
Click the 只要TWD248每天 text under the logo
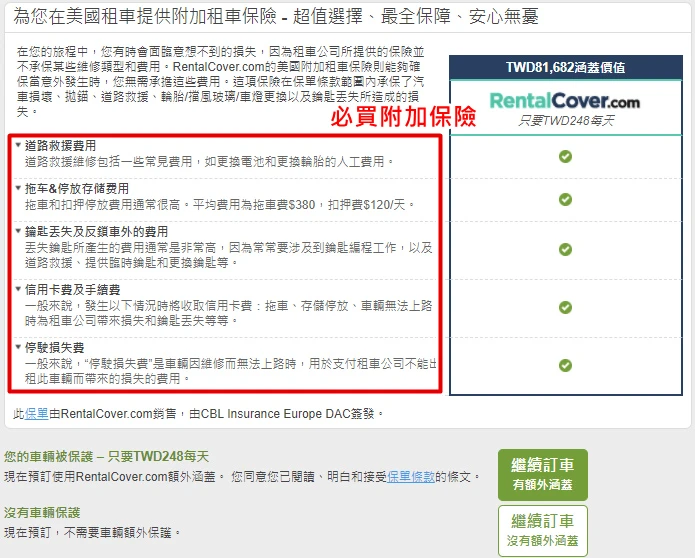[565, 120]
